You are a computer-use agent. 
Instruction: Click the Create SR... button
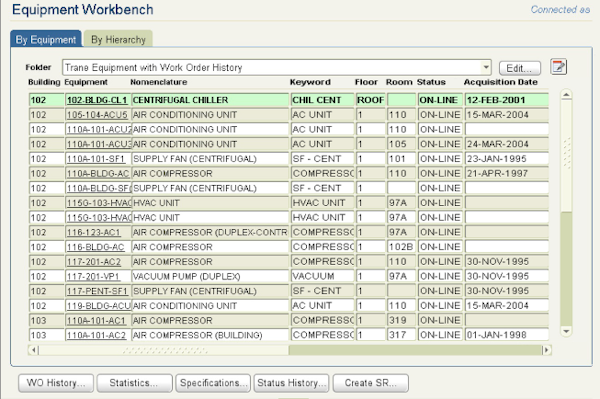tap(370, 383)
